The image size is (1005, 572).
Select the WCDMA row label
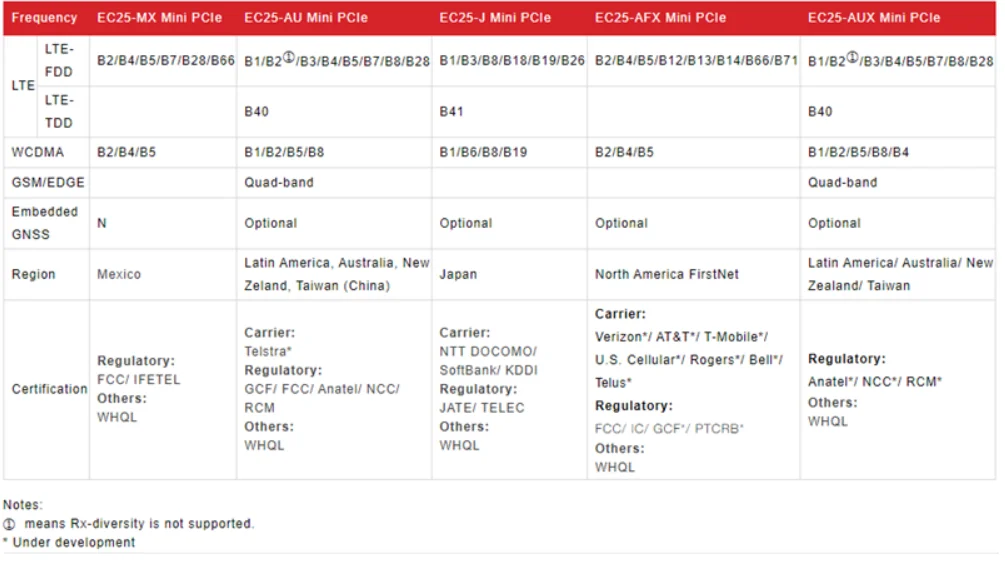point(39,153)
